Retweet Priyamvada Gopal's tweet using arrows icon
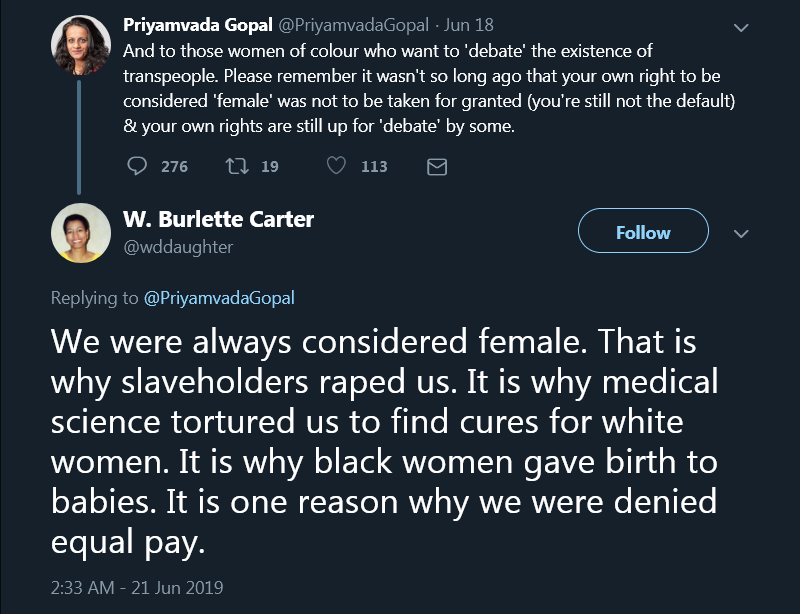 coord(237,166)
